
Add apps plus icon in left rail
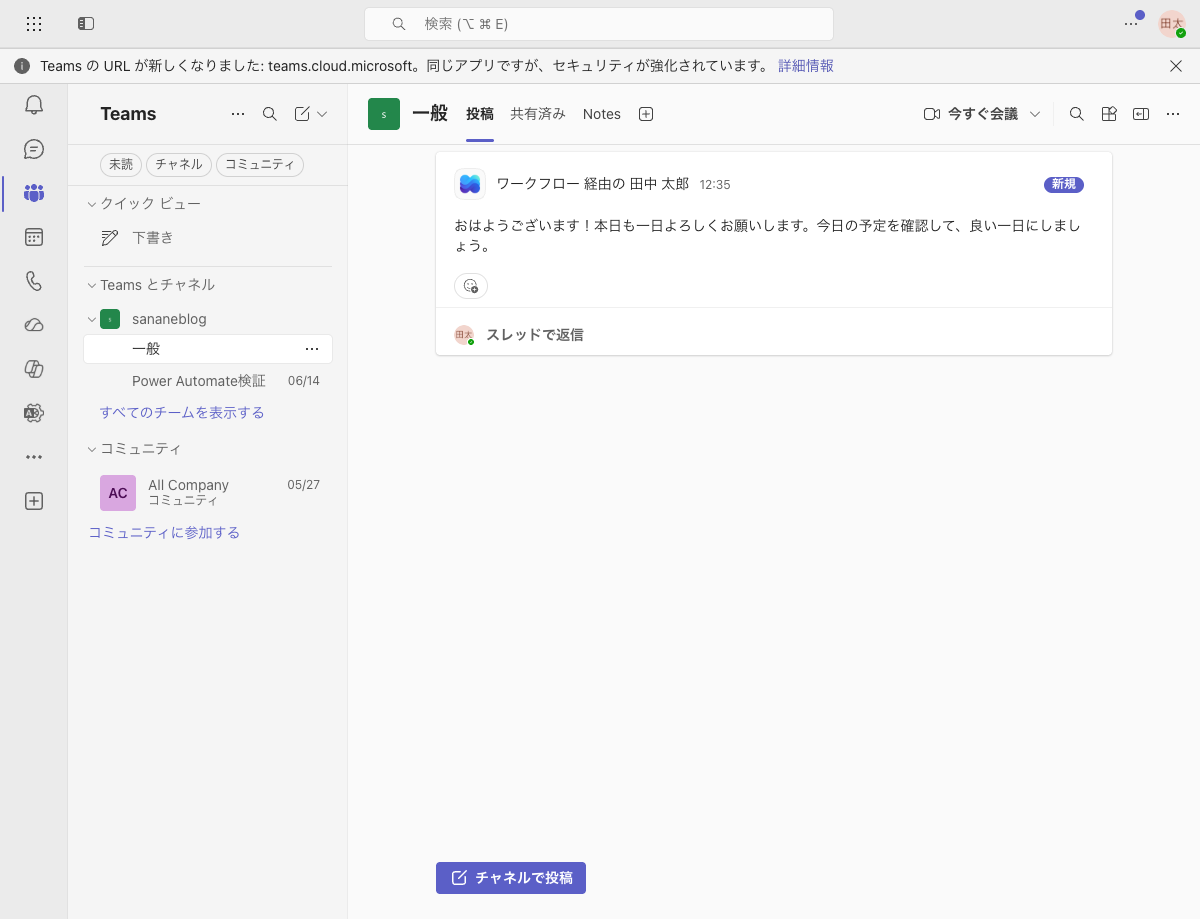34,501
